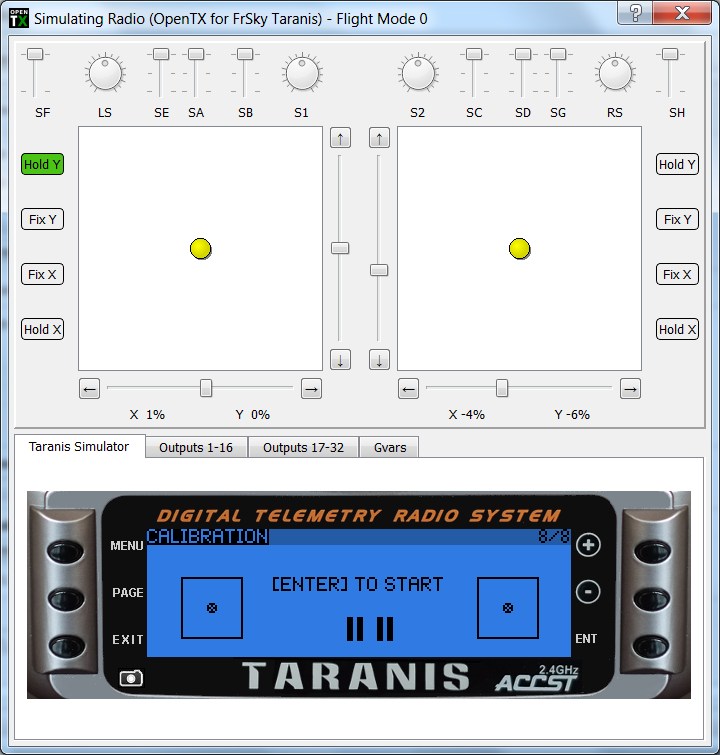Click the right stick down arrow button
Image resolution: width=720 pixels, height=755 pixels.
pyautogui.click(x=379, y=360)
